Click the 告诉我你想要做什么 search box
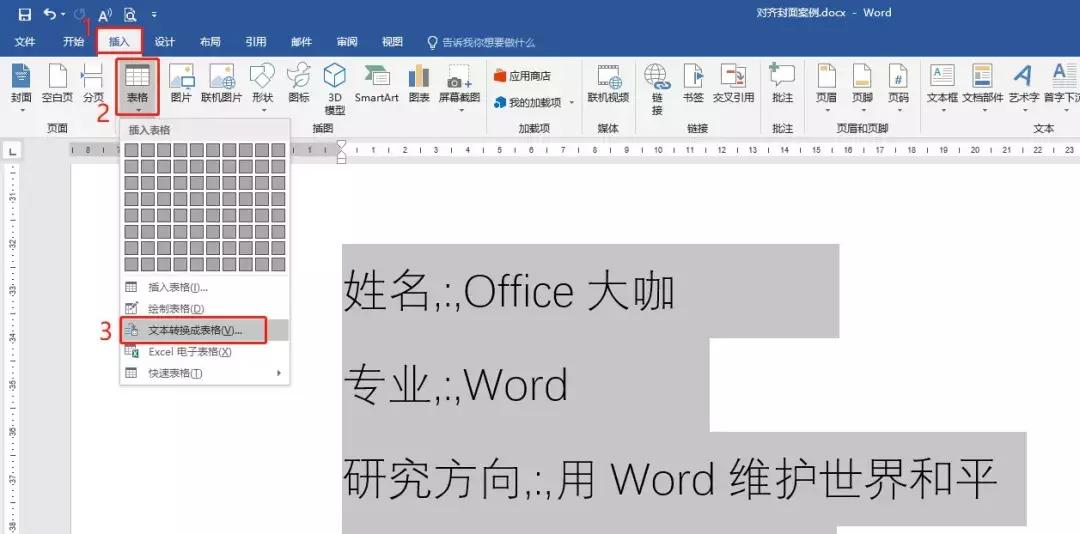The width and height of the screenshot is (1080, 534). click(481, 43)
